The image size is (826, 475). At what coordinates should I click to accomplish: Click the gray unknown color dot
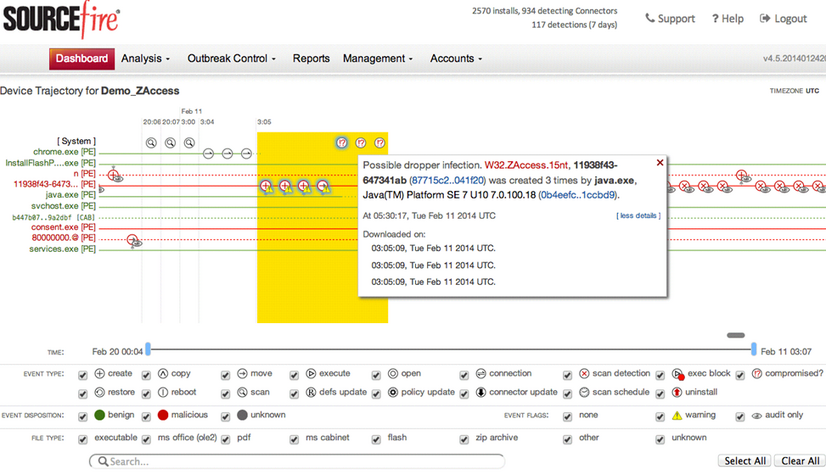tap(242, 415)
